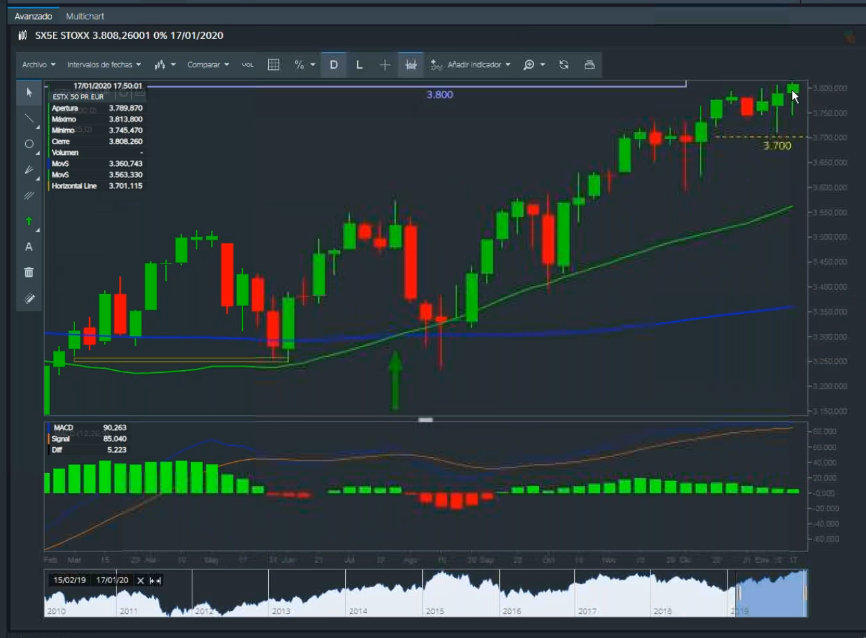This screenshot has height=638, width=866.
Task: Collapse the data box minus toggle
Action: 139,92
